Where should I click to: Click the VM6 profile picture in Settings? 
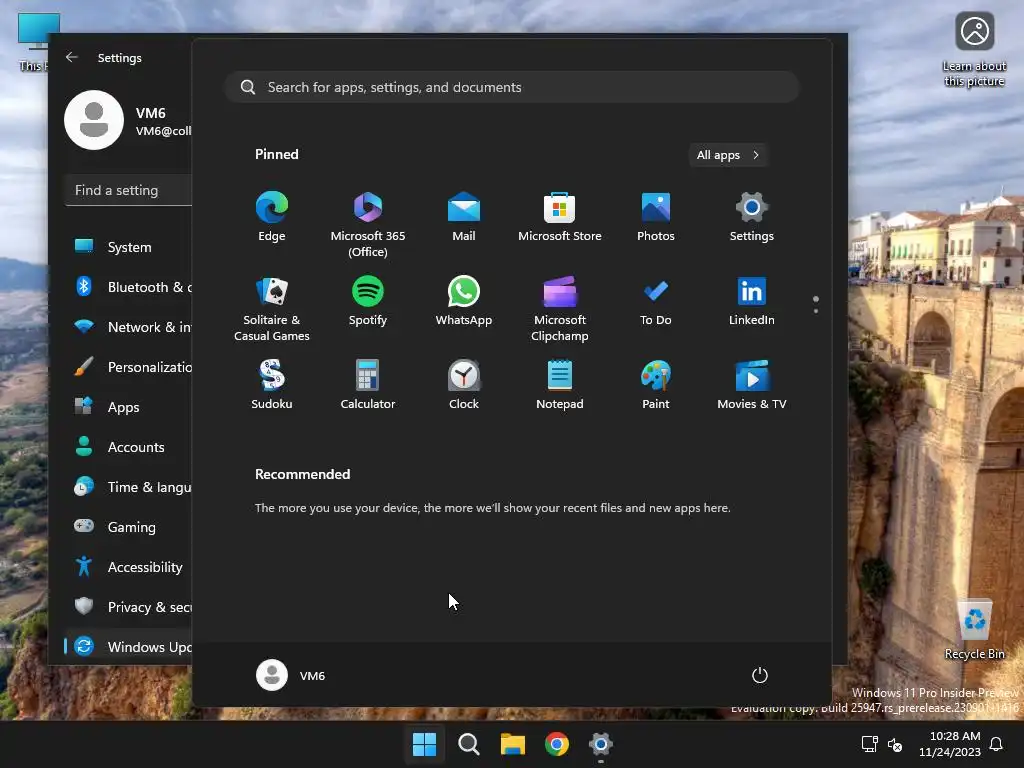[94, 120]
